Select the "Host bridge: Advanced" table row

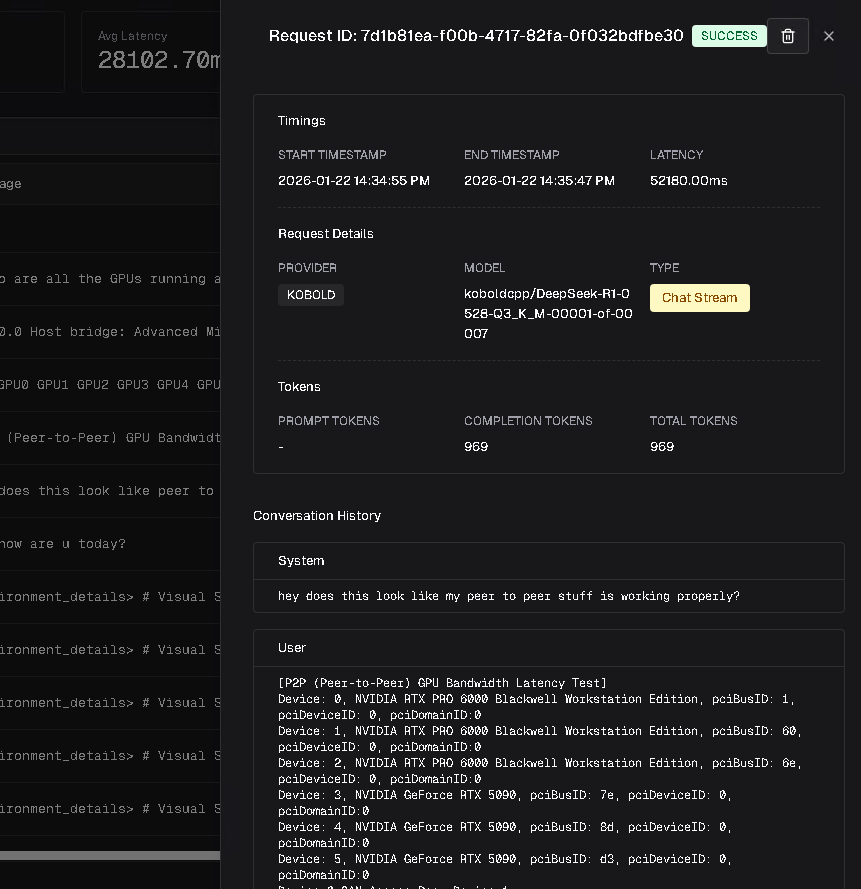coord(110,332)
